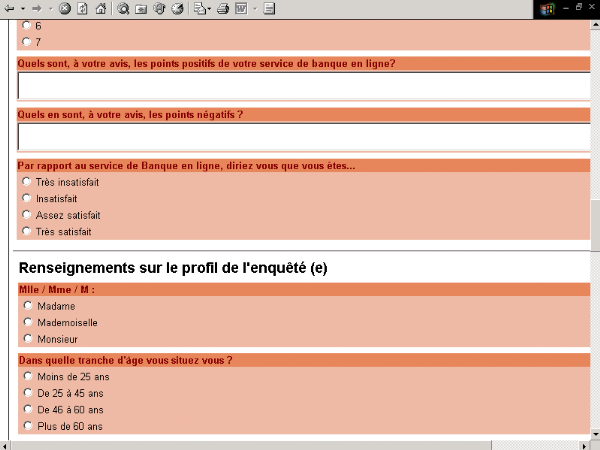Go back with the Back arrow
This screenshot has width=600, height=450.
coord(9,8)
